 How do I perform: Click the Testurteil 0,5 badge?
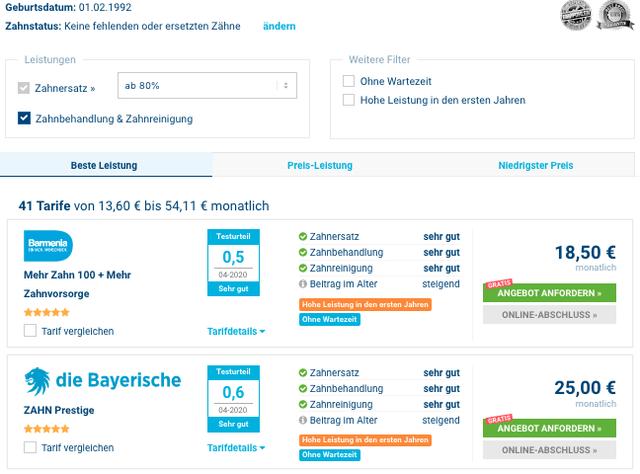tap(233, 263)
